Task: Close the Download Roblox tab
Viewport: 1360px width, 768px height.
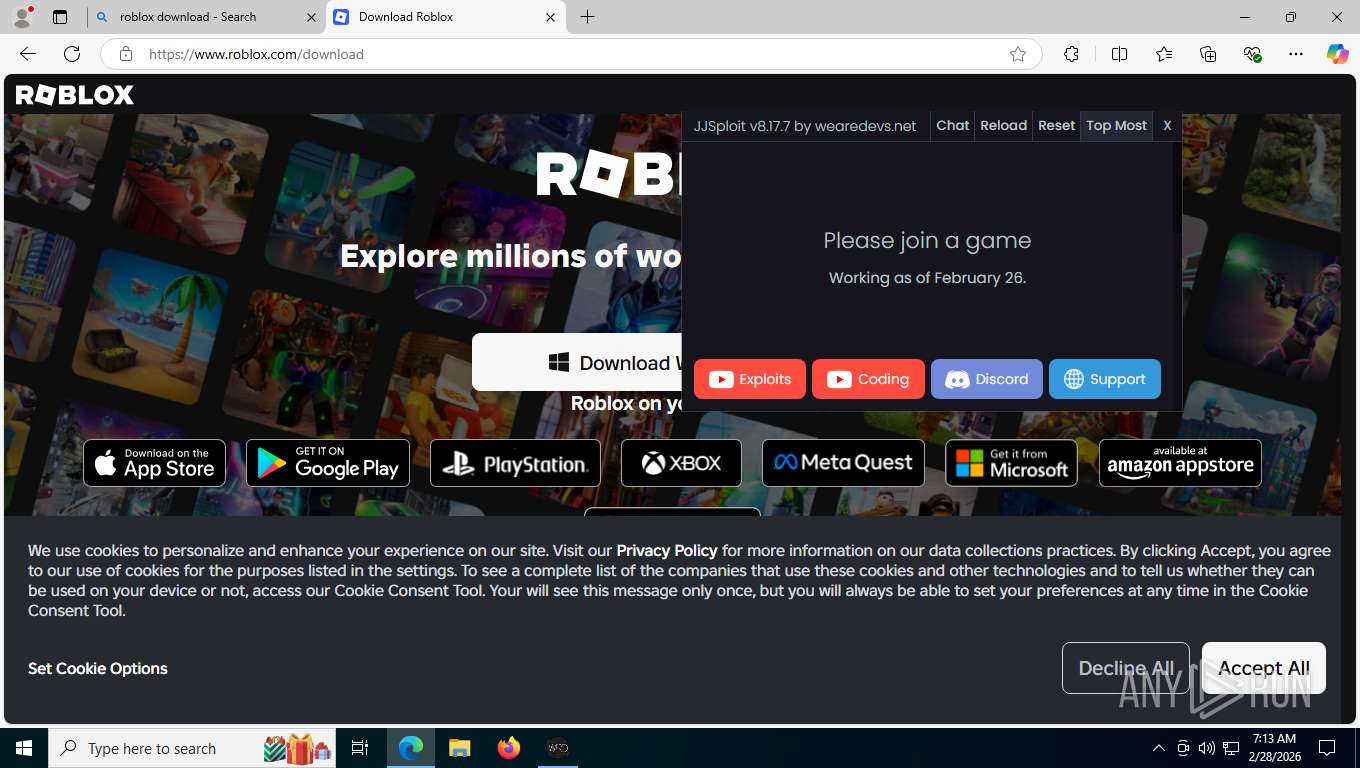Action: (x=550, y=17)
